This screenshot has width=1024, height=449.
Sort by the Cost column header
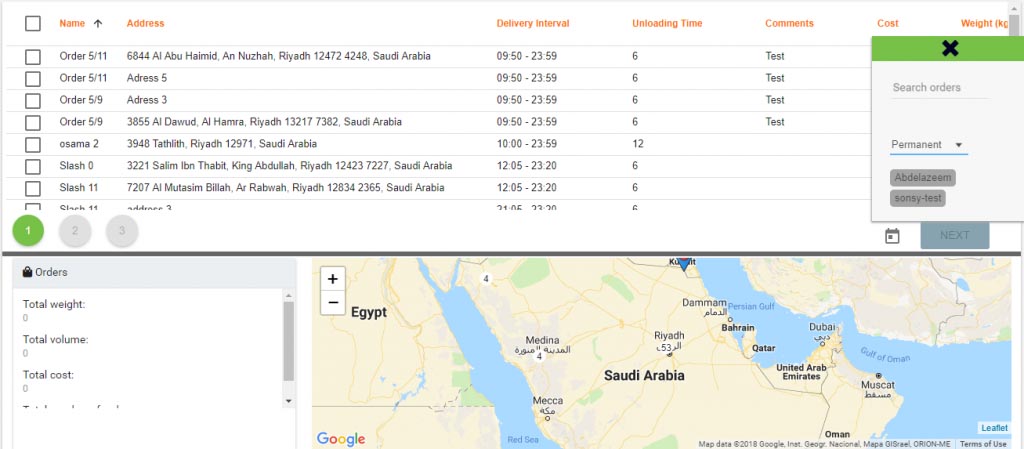click(888, 23)
